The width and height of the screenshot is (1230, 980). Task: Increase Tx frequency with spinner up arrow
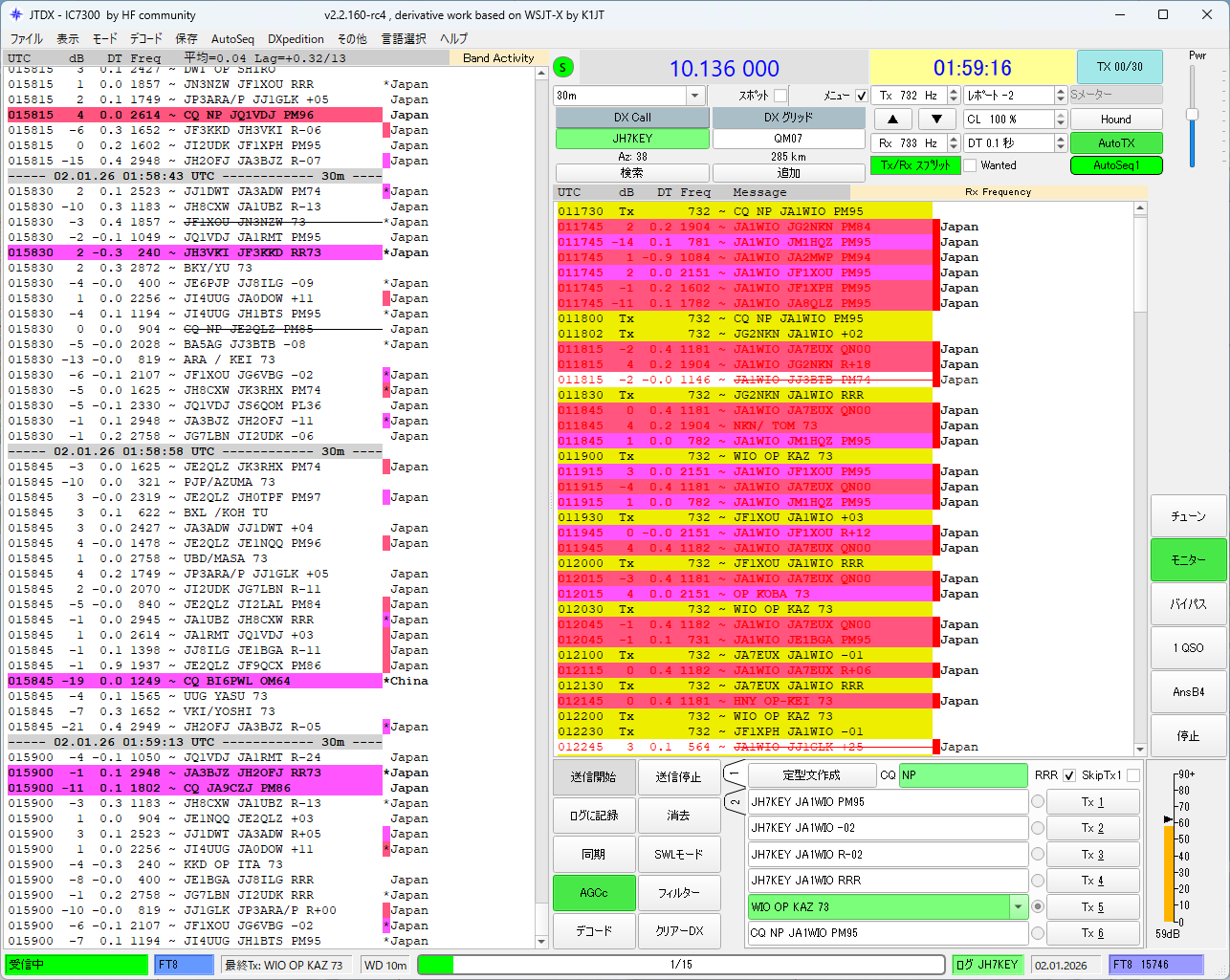pos(954,91)
